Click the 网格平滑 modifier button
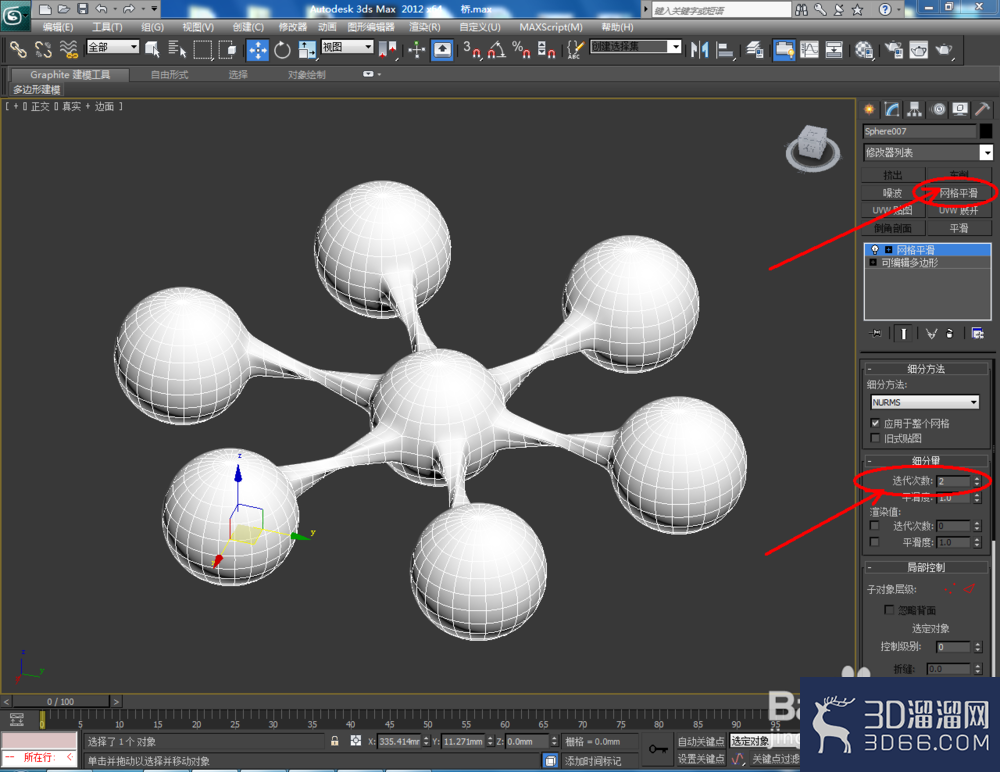 pos(959,193)
